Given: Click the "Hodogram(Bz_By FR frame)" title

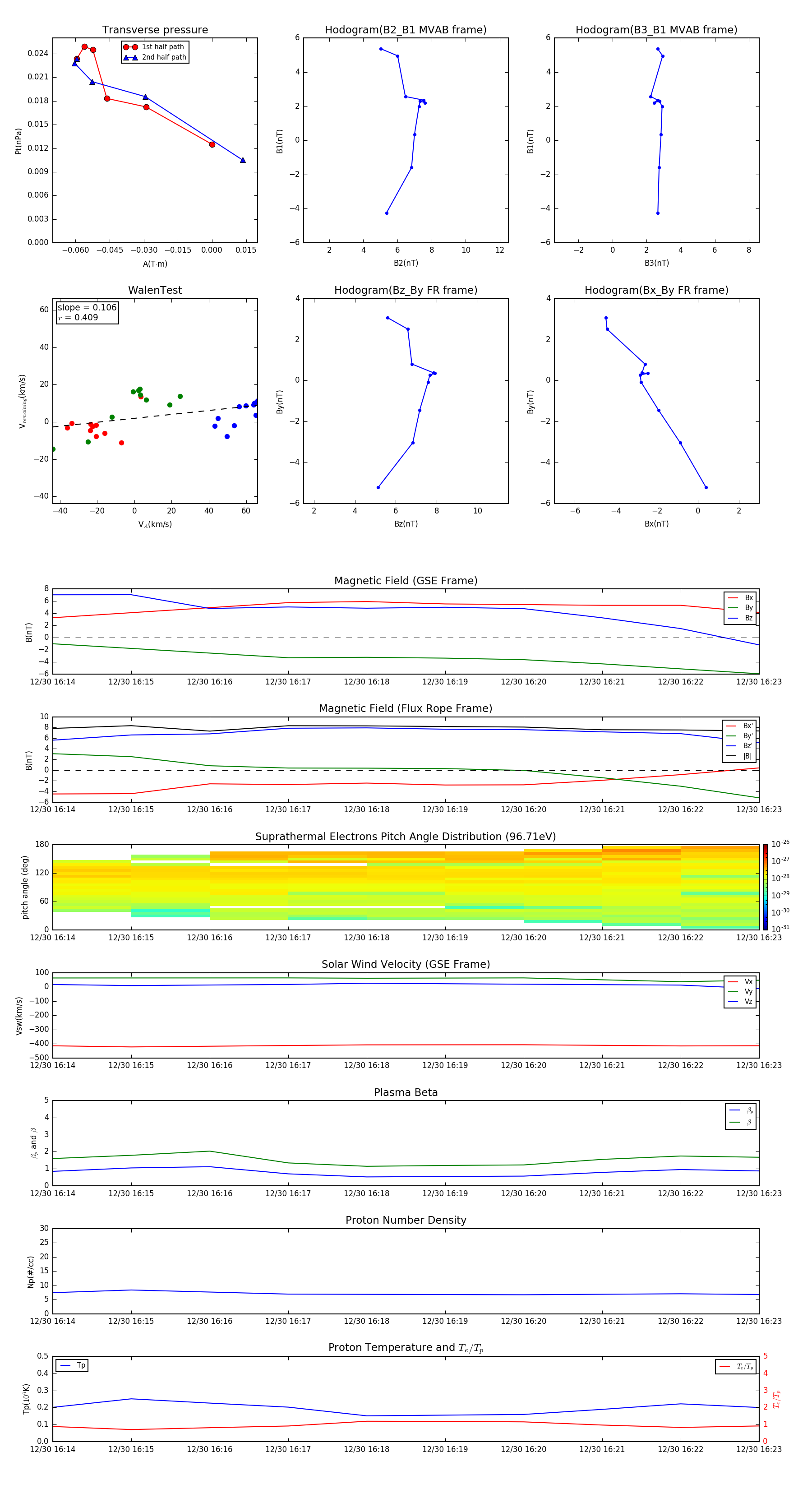Looking at the screenshot, I should [x=406, y=290].
